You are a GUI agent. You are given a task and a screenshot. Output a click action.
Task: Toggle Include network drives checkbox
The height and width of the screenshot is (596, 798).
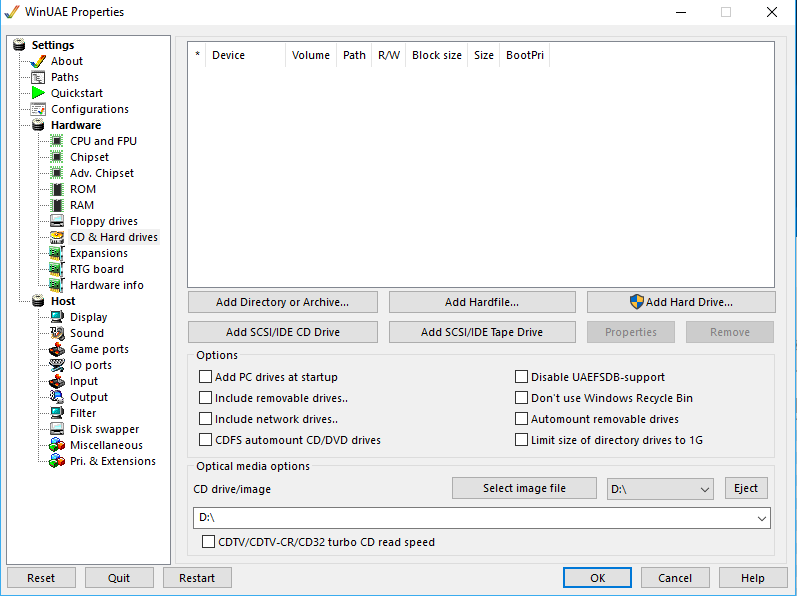206,418
